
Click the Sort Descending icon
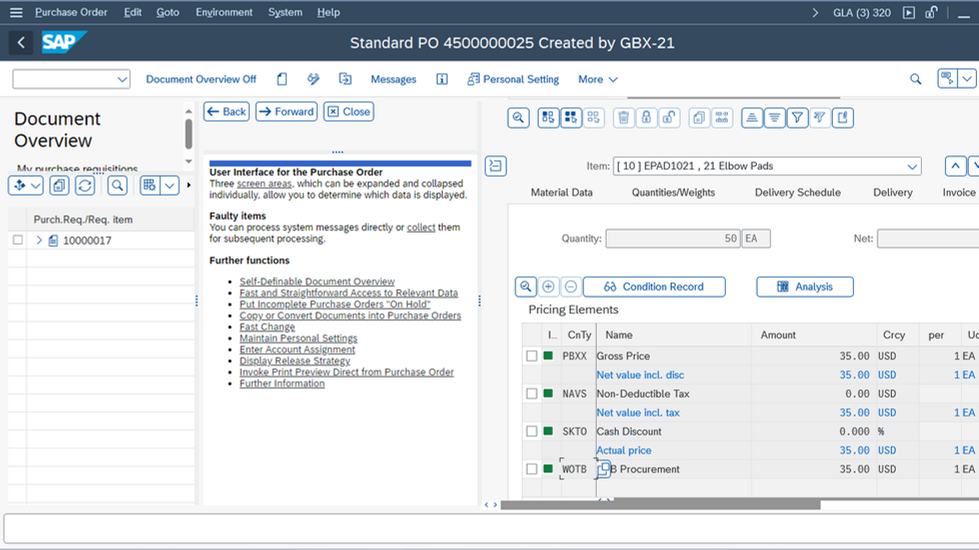point(774,117)
